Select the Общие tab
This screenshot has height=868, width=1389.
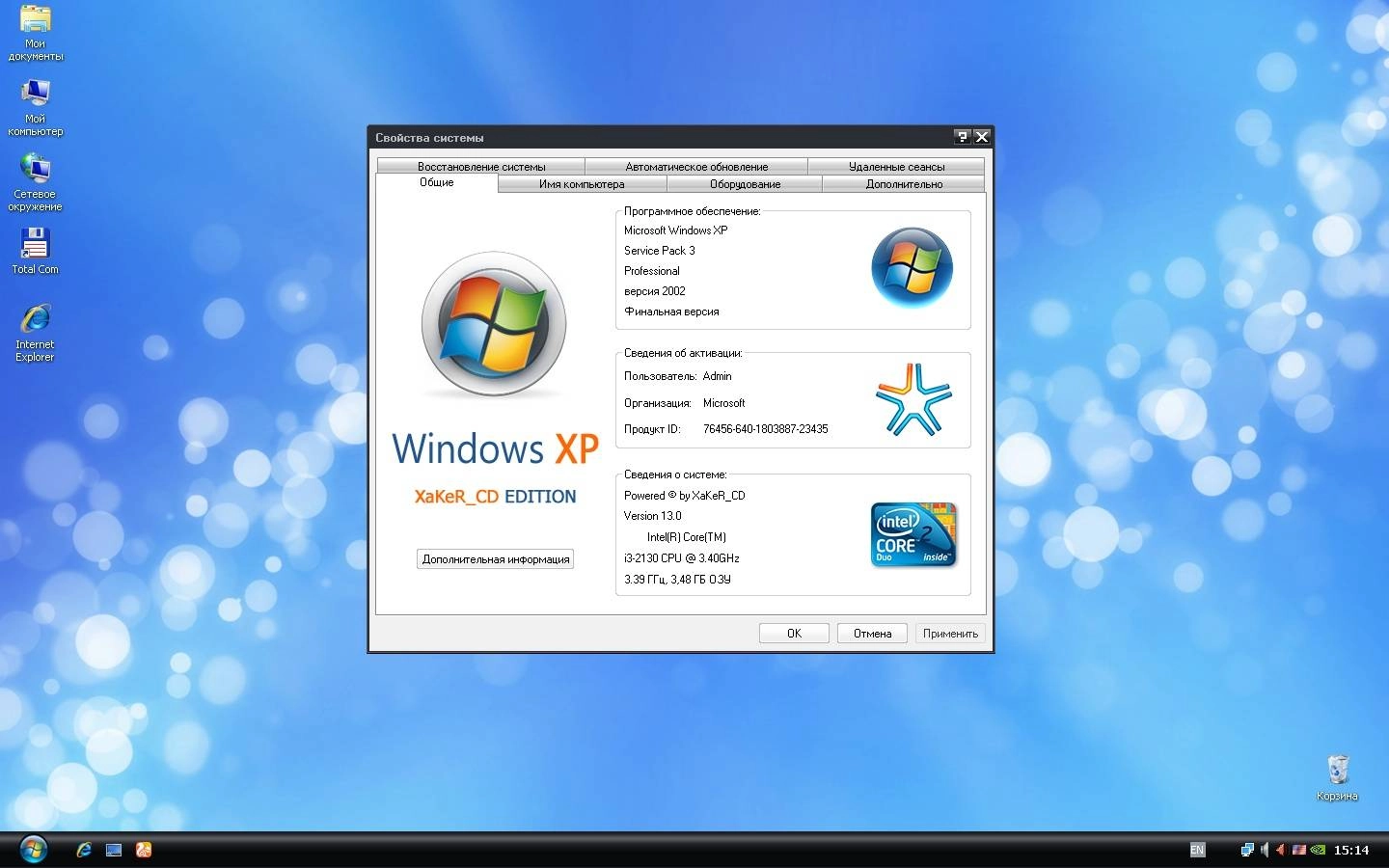[437, 182]
